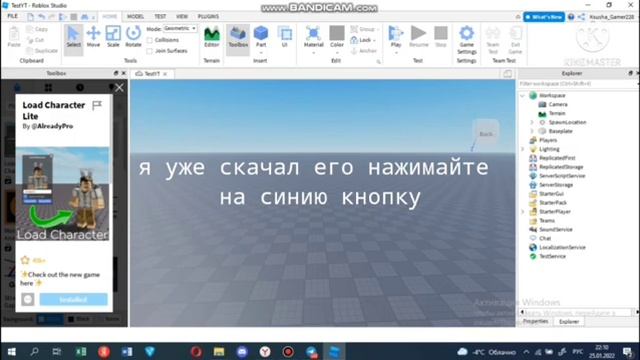Flag the Load Character Lite asset
The image size is (640, 360).
pyautogui.click(x=97, y=106)
